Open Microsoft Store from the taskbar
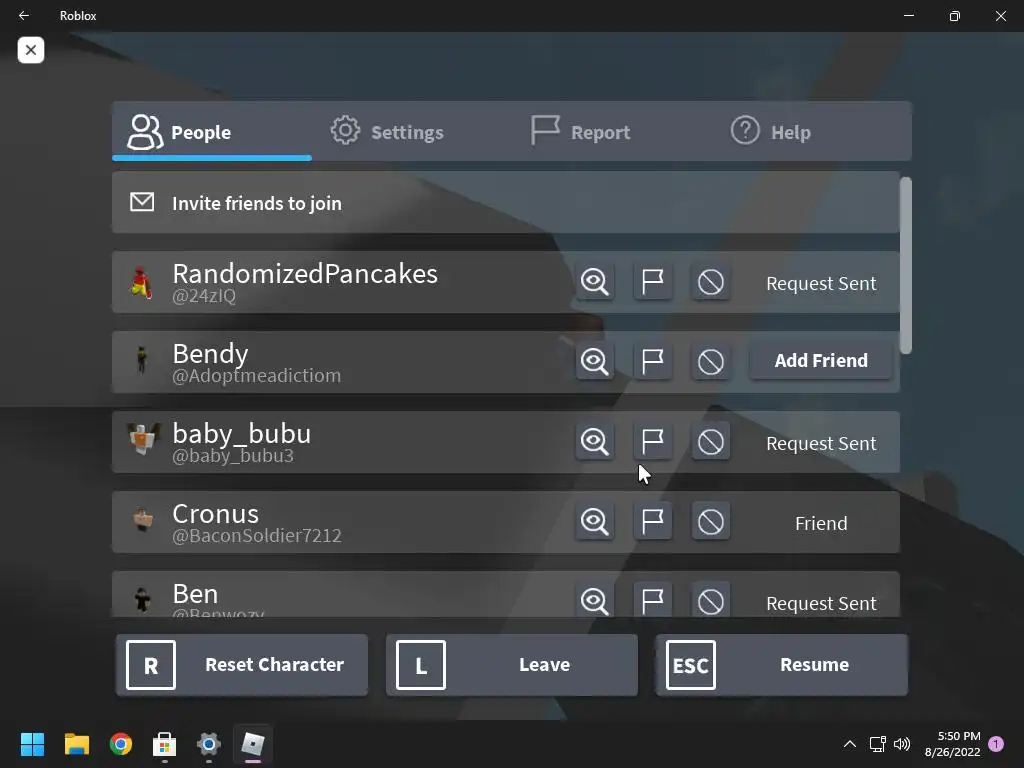1024x768 pixels. click(x=165, y=744)
